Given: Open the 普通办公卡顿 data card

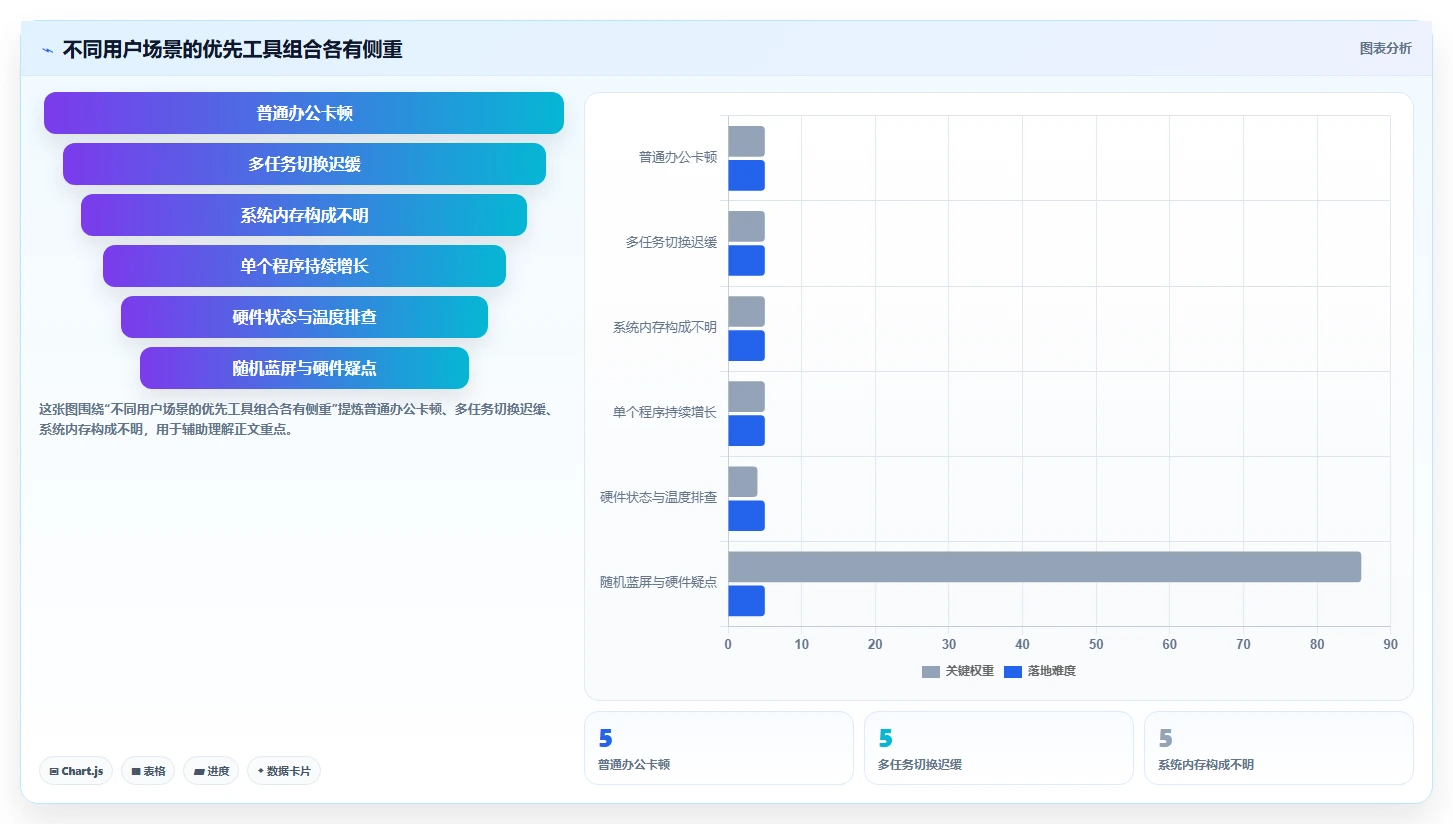Looking at the screenshot, I should 719,748.
